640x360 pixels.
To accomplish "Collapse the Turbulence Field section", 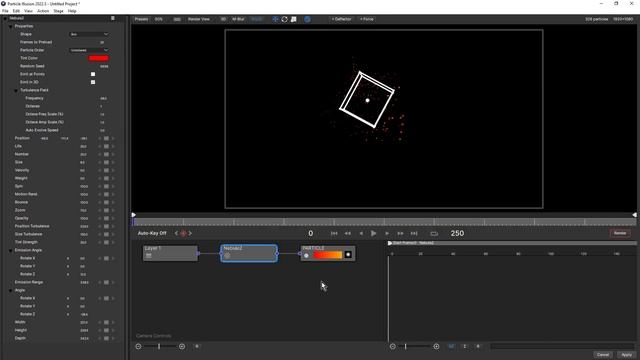I will [x=16, y=90].
